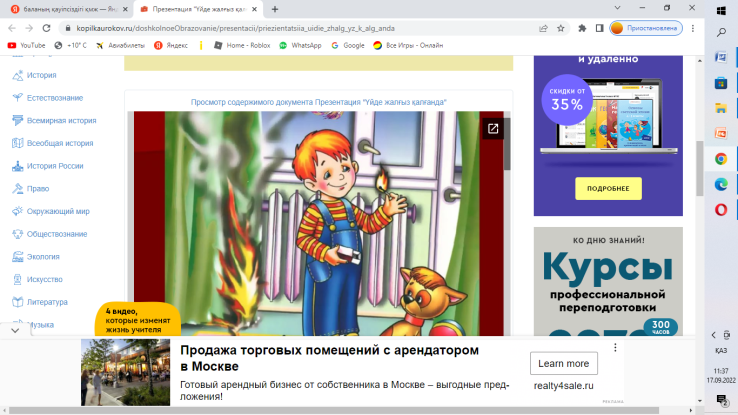
Task: Open the Google bookmark
Action: click(348, 46)
